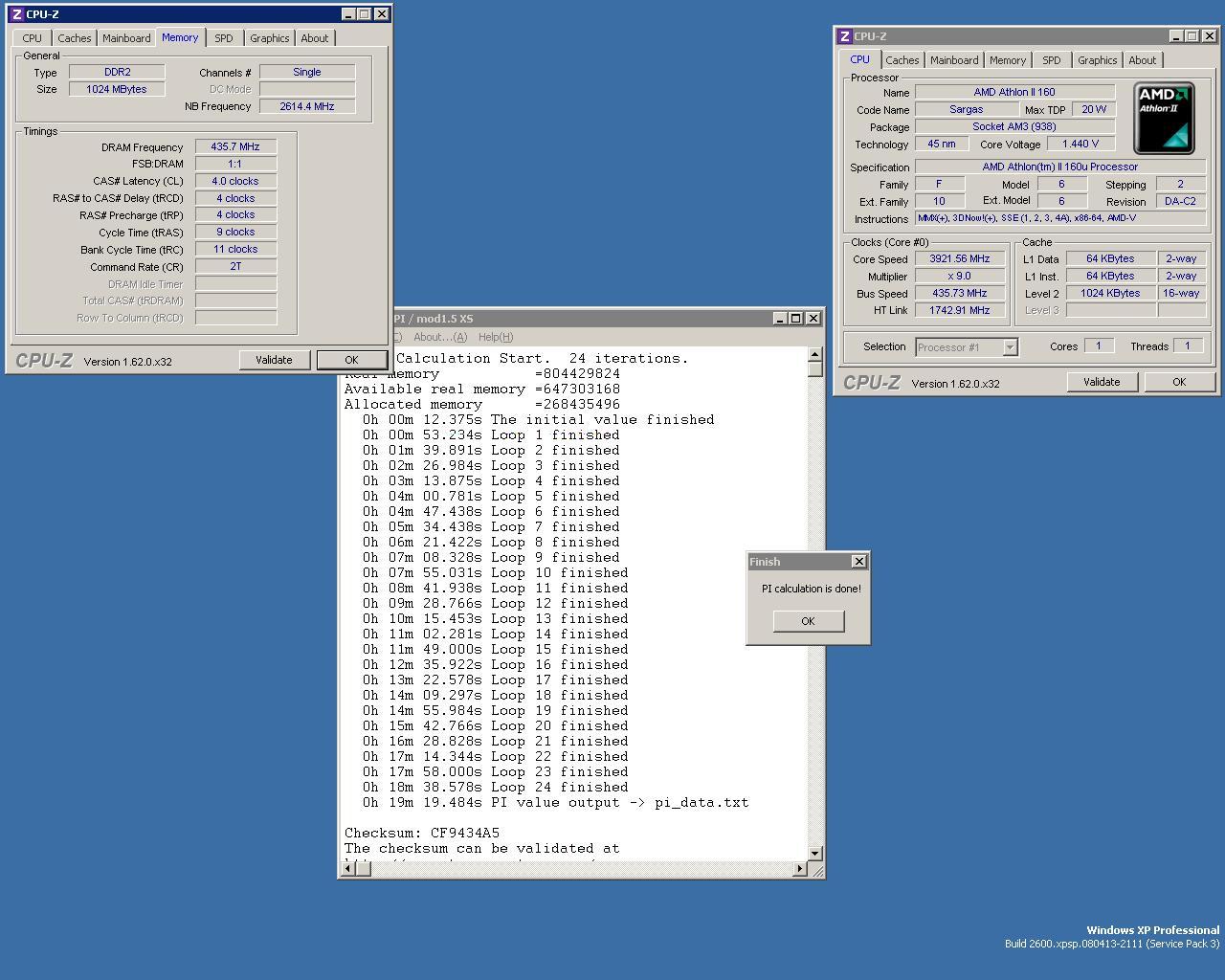
Task: Click the Resize grip at Super PI window corner
Action: pyautogui.click(x=816, y=869)
